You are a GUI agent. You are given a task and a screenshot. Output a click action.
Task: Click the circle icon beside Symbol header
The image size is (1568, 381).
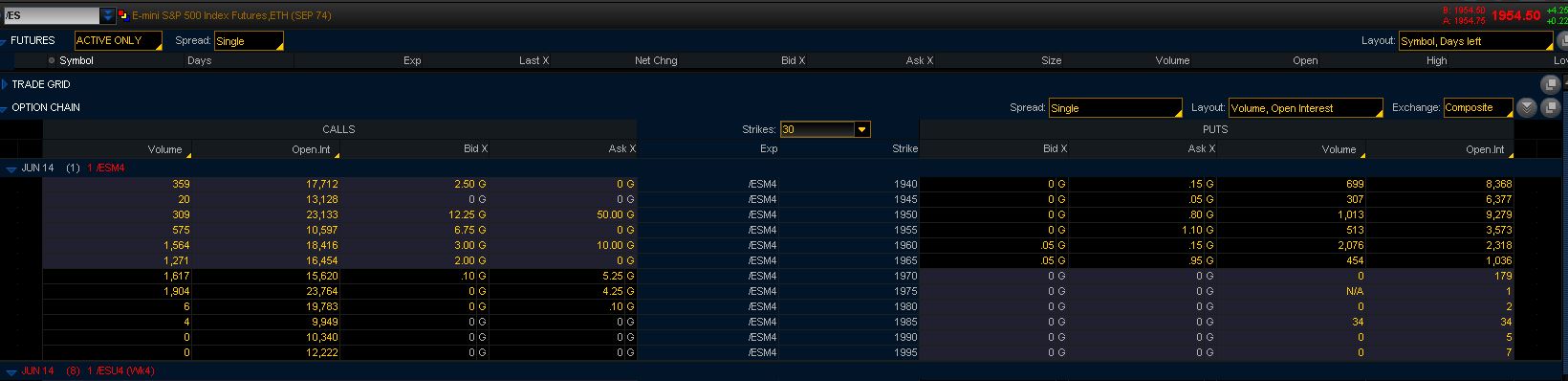pyautogui.click(x=52, y=60)
